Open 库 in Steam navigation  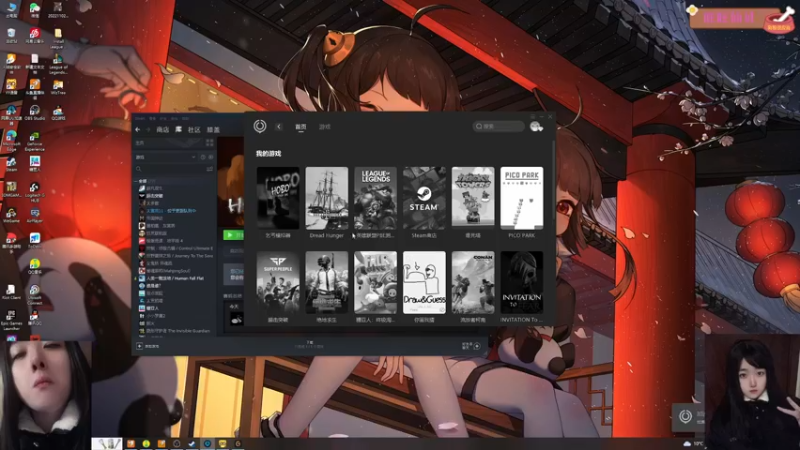pyautogui.click(x=179, y=130)
